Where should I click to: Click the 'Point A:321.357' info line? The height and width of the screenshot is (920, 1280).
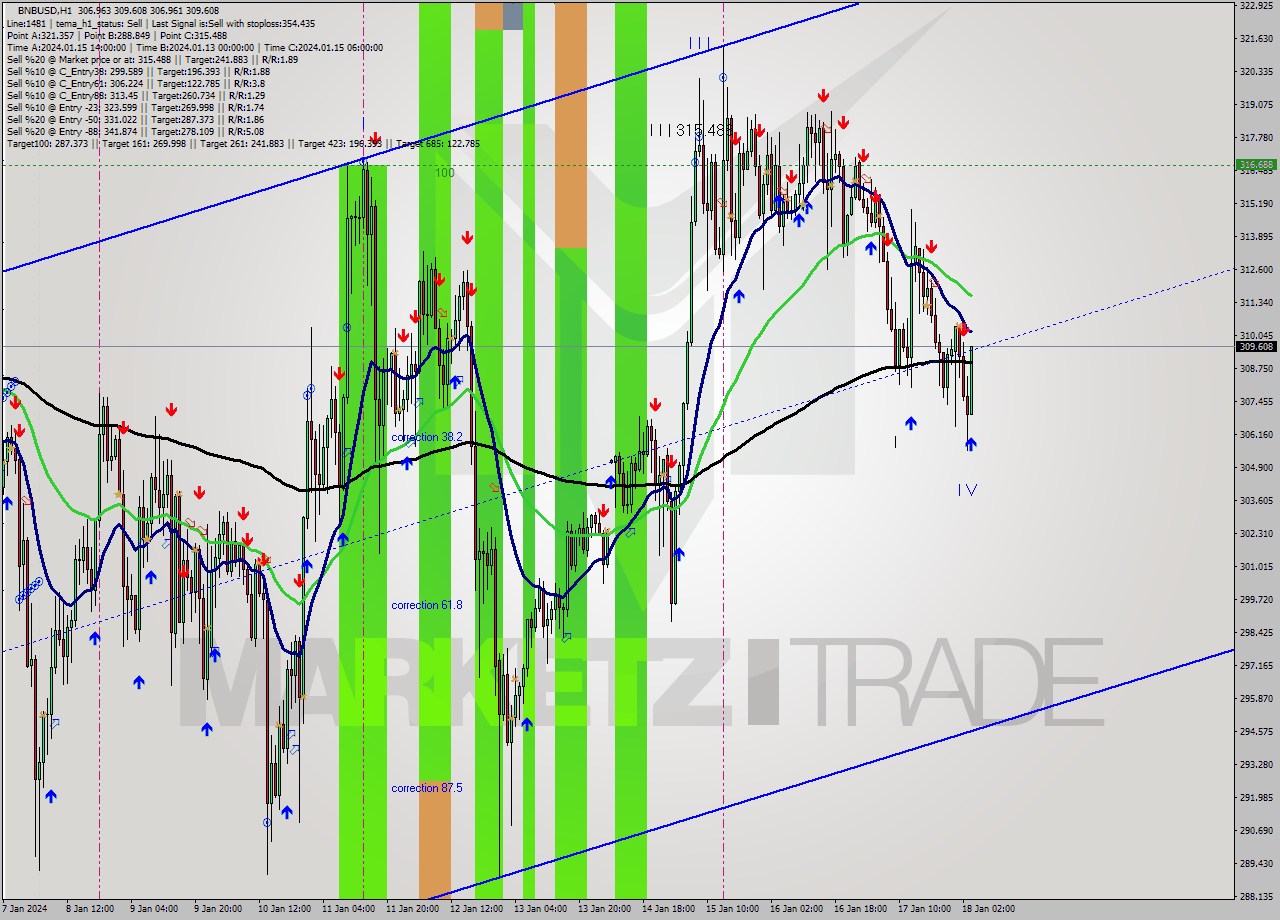[116, 35]
